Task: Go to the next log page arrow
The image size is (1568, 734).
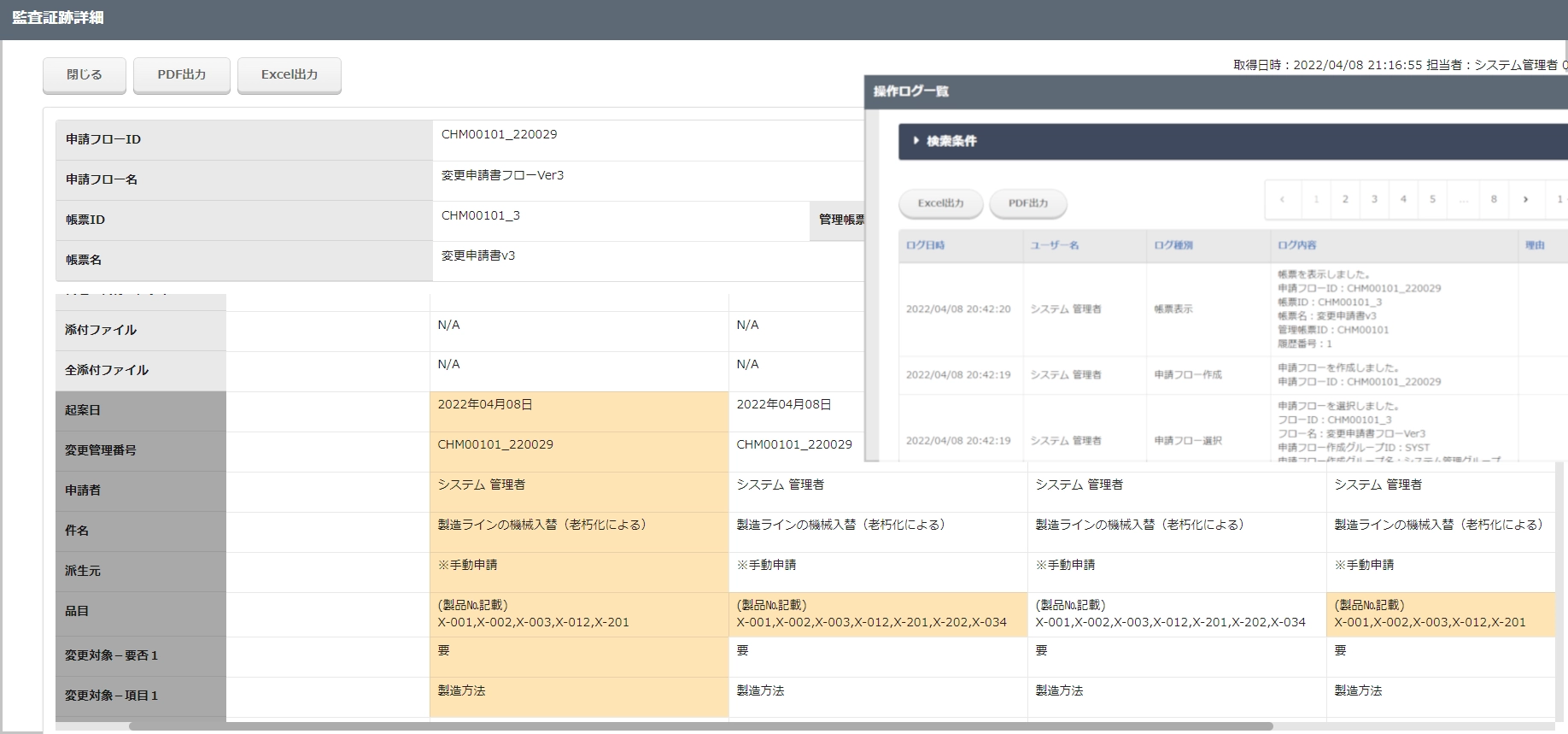Action: tap(1525, 199)
